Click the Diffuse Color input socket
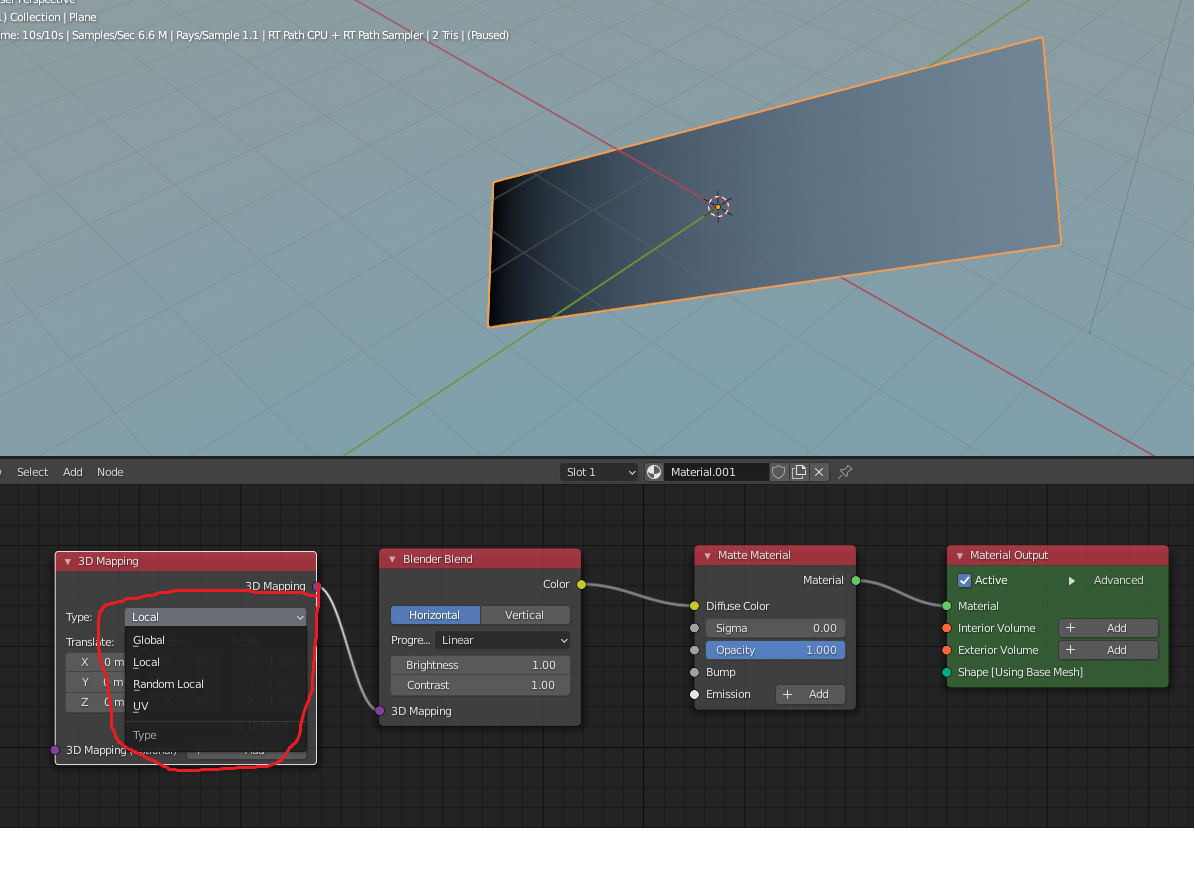The height and width of the screenshot is (870, 1195). click(x=694, y=606)
